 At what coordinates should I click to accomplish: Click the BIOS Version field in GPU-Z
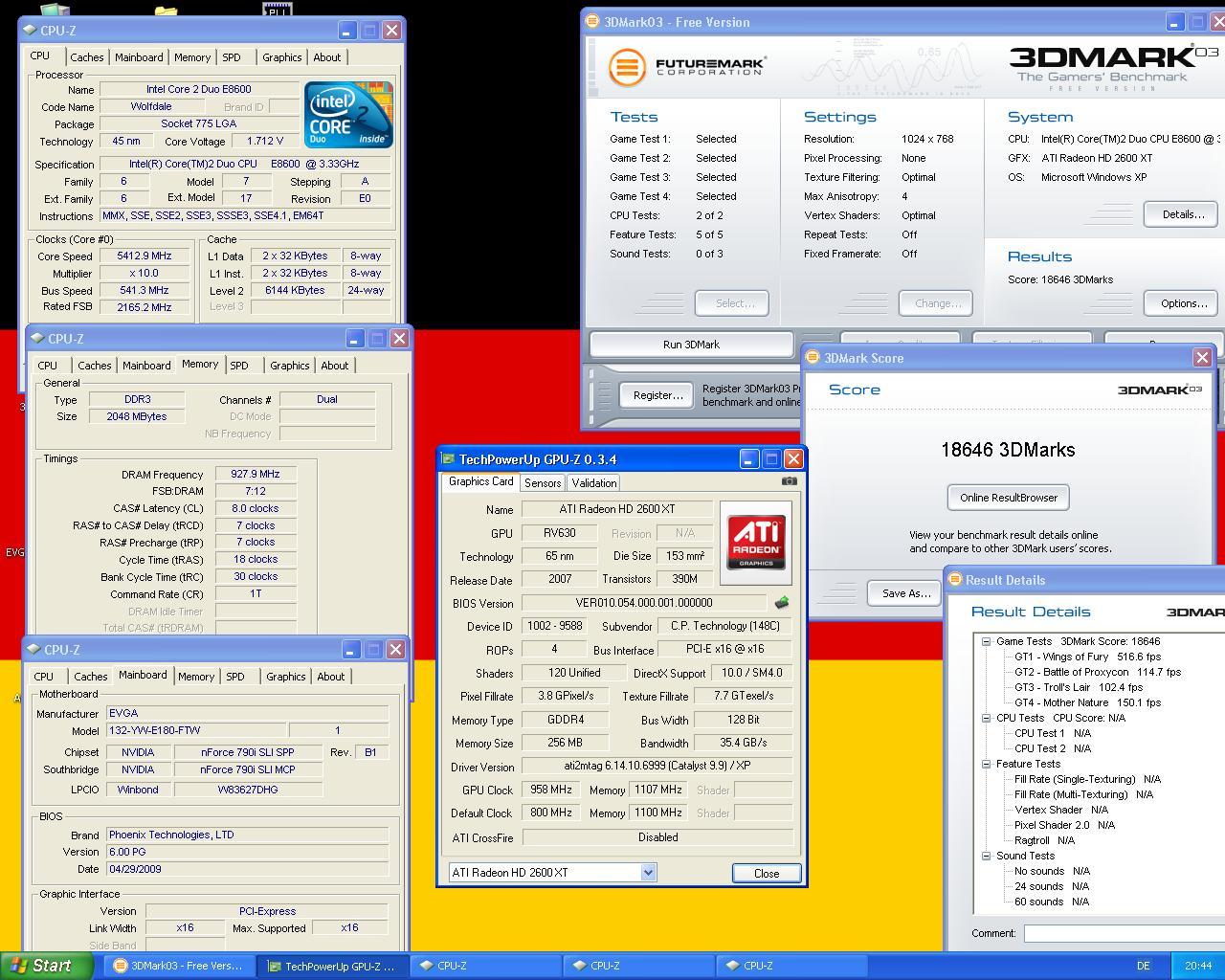pos(644,603)
